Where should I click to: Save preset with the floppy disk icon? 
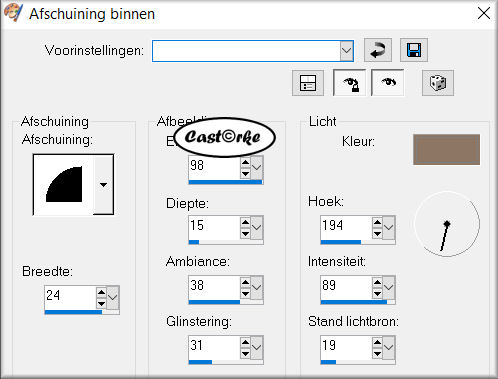pos(414,50)
